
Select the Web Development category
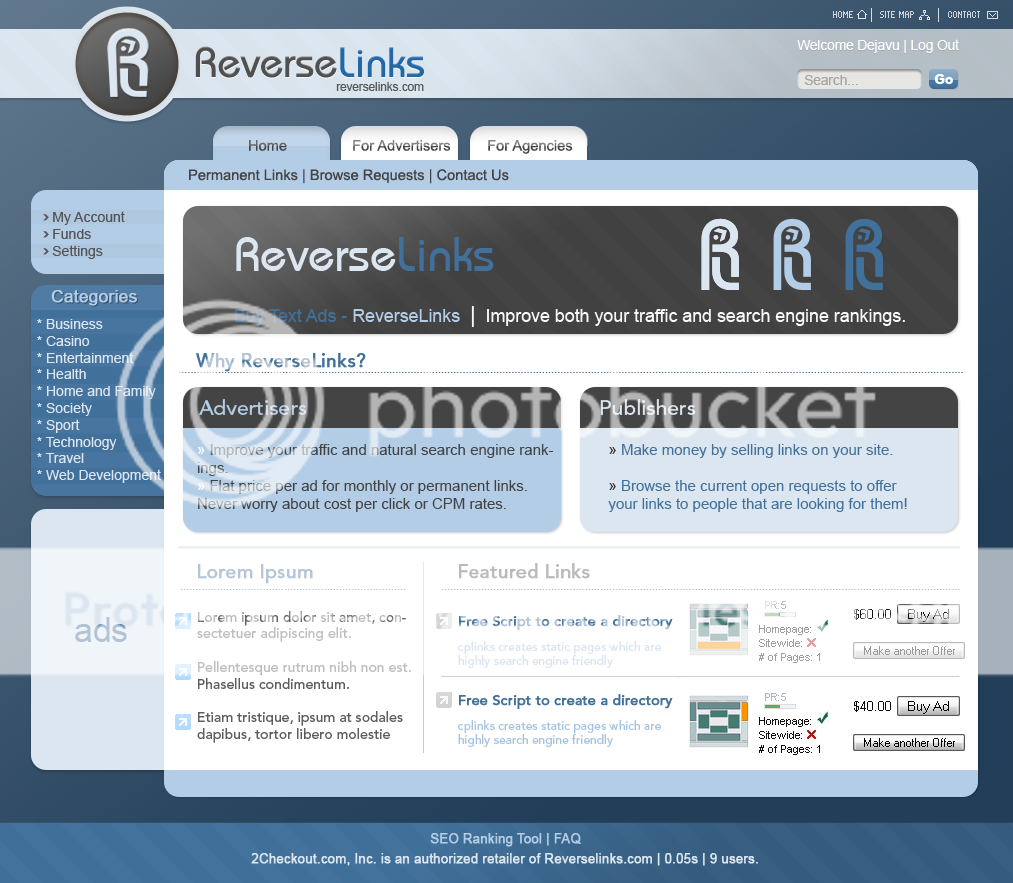click(x=103, y=475)
